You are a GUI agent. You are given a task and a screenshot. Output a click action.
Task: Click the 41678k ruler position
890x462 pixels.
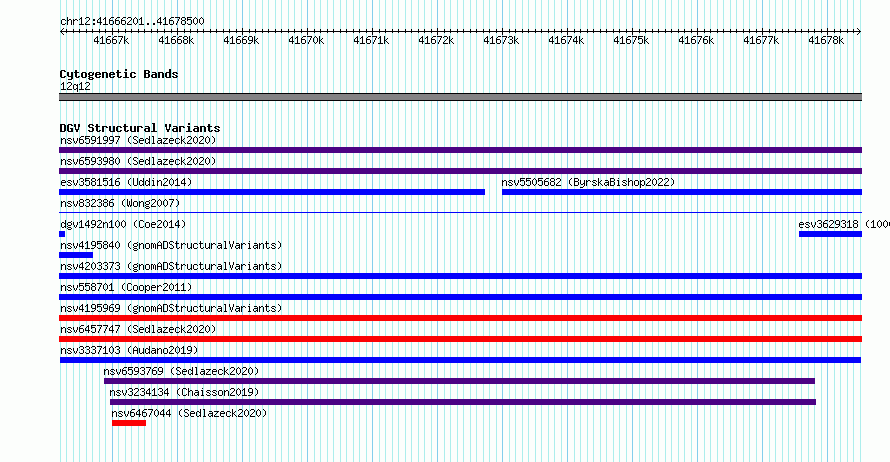[x=826, y=40]
